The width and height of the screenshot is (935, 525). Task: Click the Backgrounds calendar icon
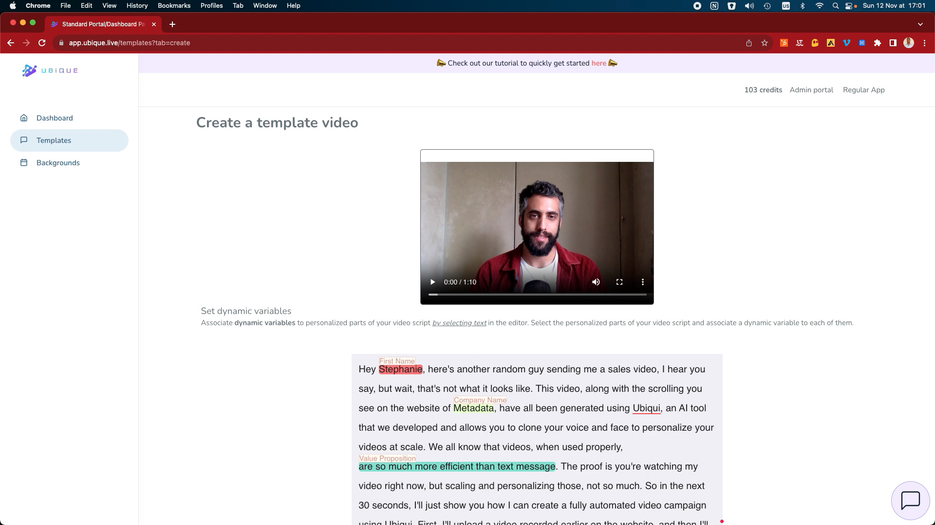[x=24, y=162]
